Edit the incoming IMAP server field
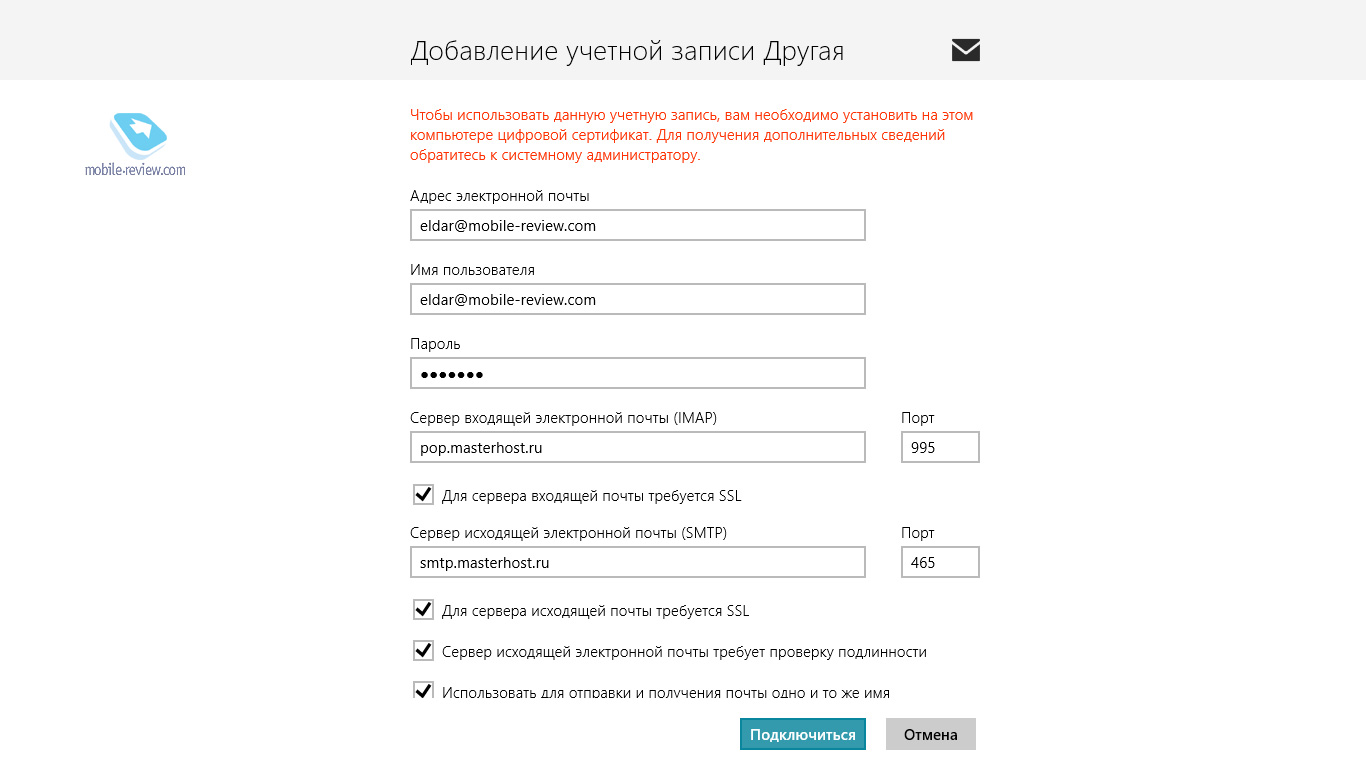The image size is (1366, 768). [x=637, y=447]
